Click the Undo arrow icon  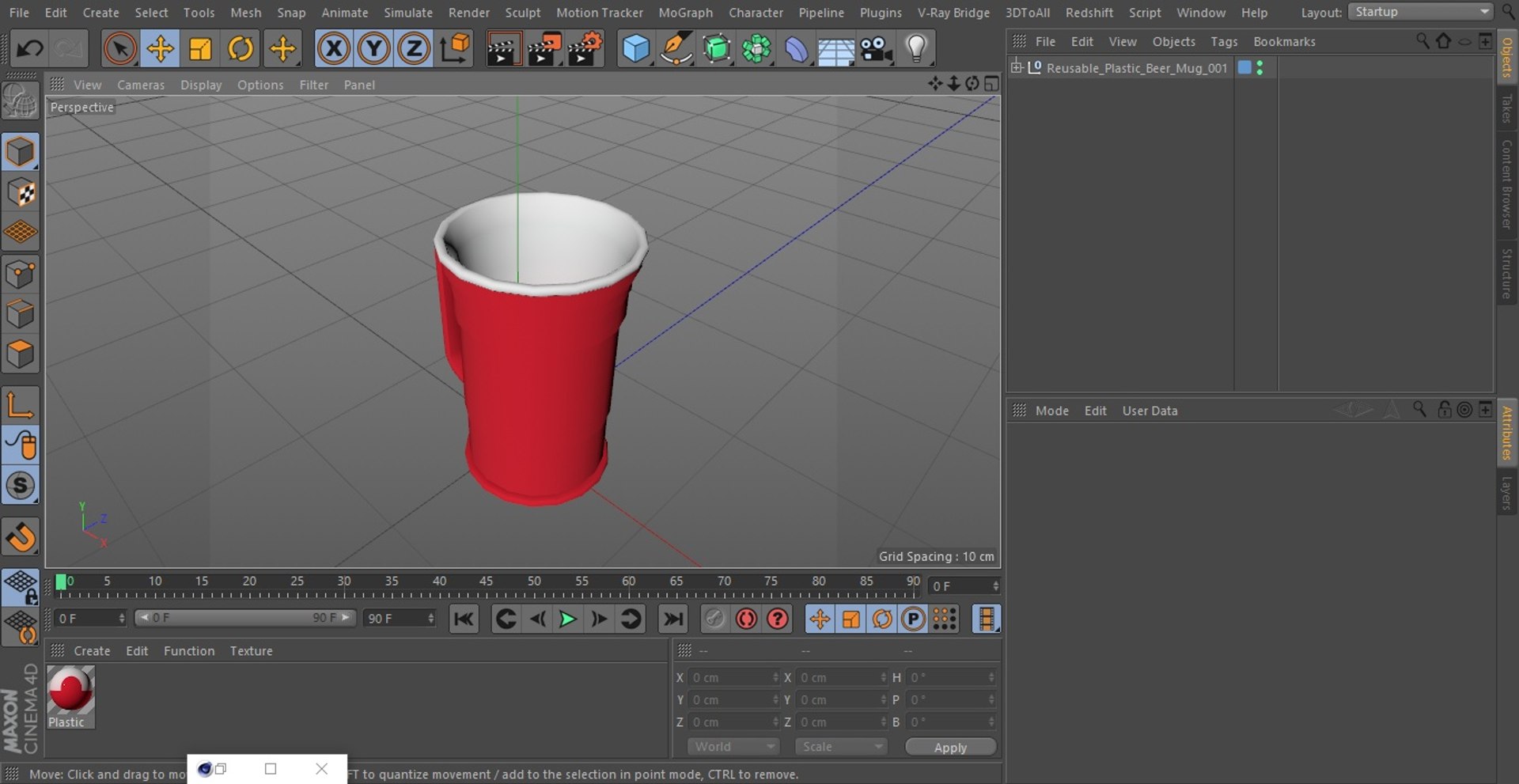tap(30, 49)
